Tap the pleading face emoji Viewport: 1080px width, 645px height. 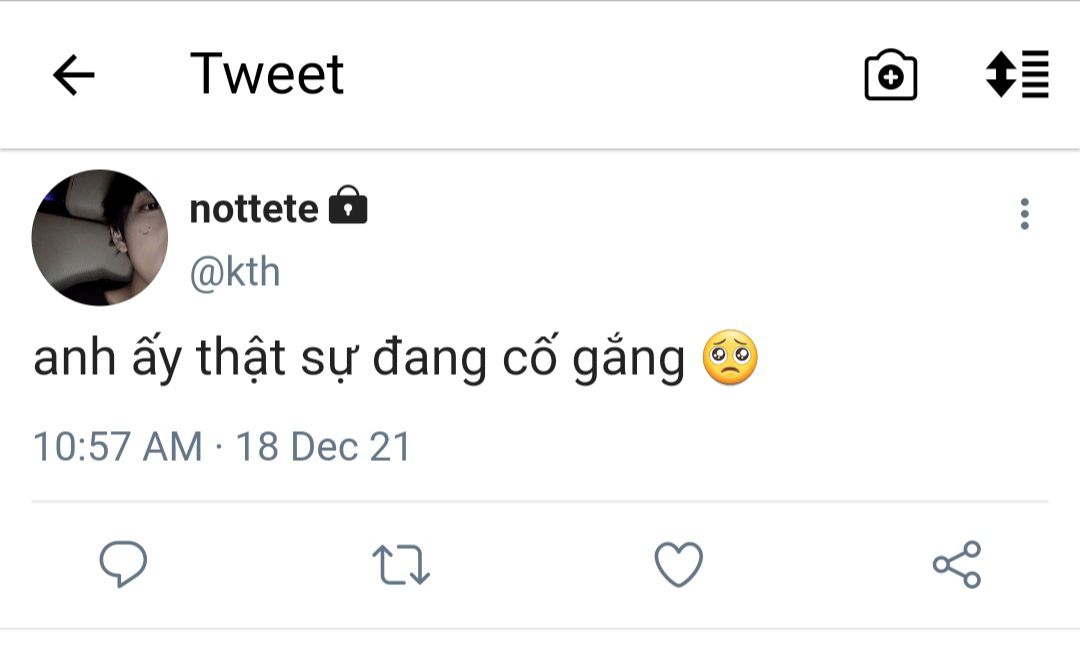(x=730, y=358)
